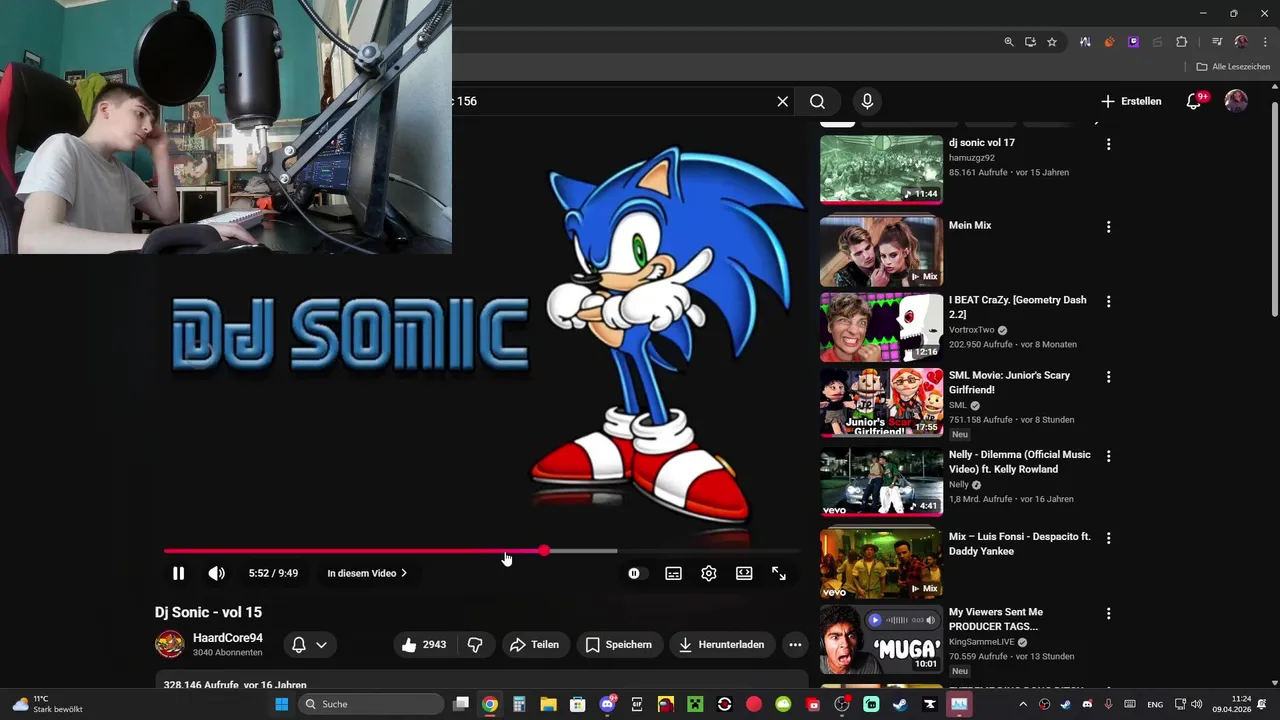Open options menu for the Nelly - Dilemma video
The height and width of the screenshot is (720, 1280).
click(x=1108, y=455)
